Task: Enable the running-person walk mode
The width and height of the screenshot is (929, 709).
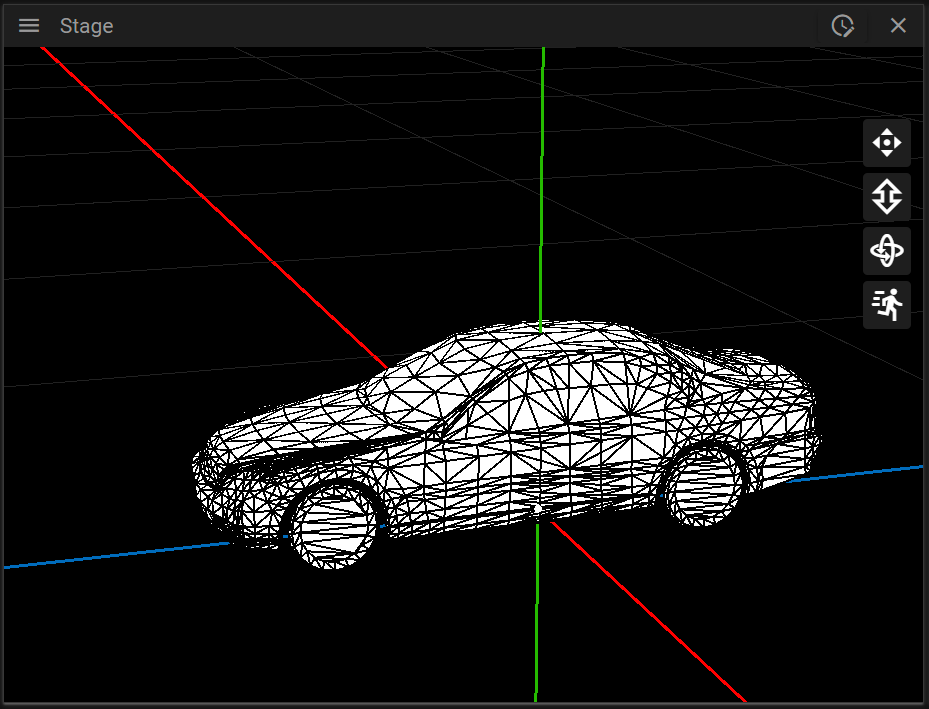Action: [886, 305]
